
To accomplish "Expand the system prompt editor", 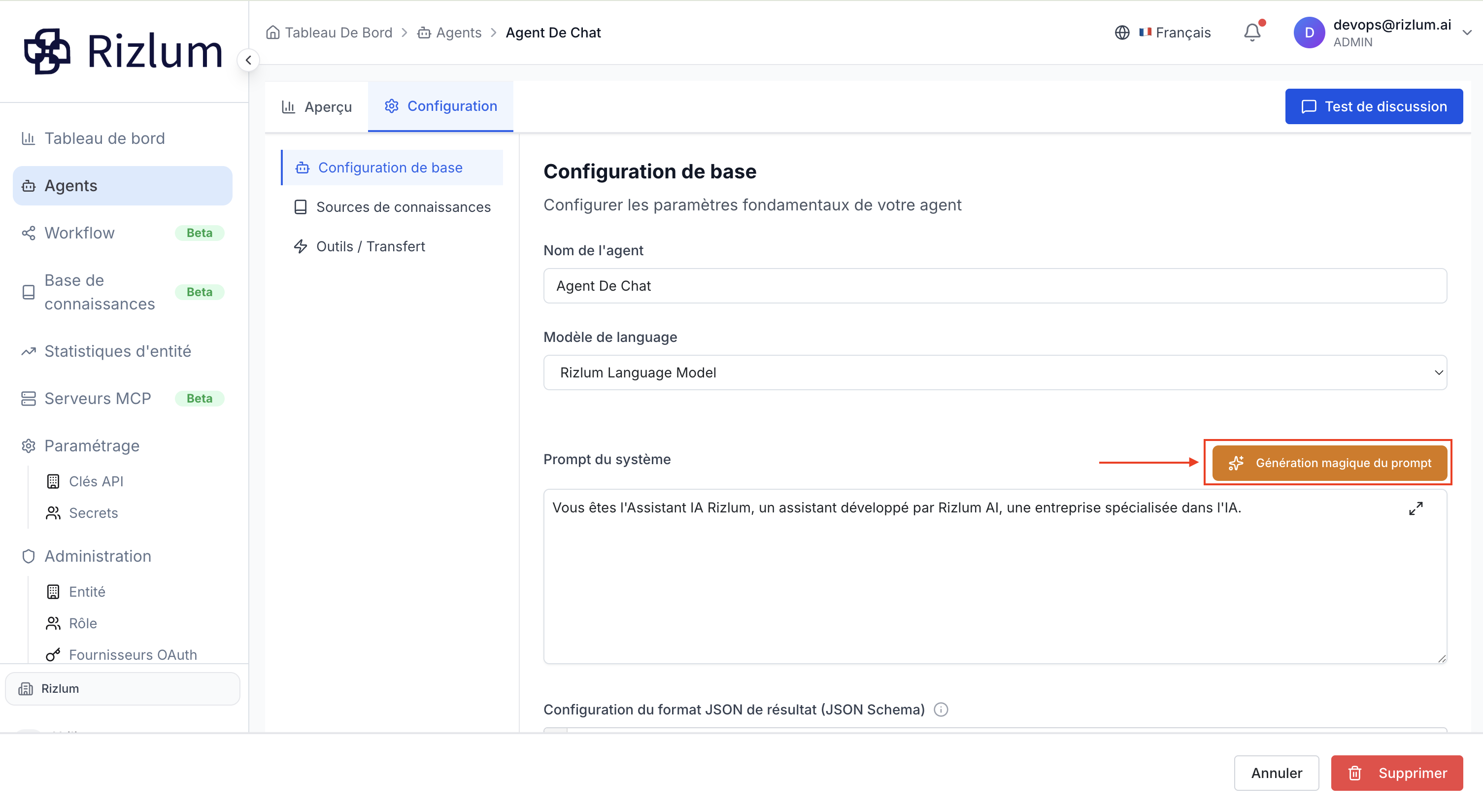I will [1416, 508].
